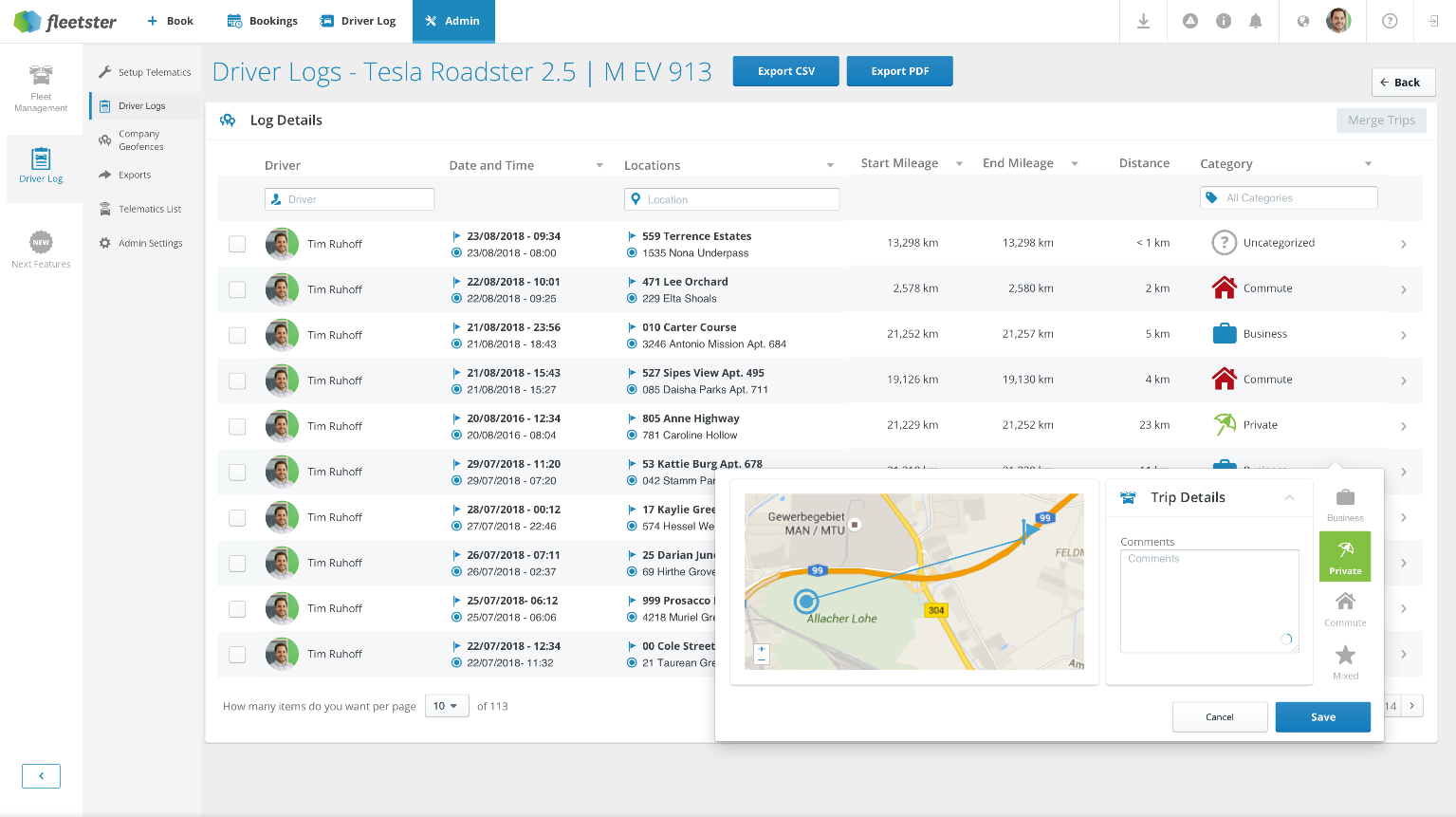The width and height of the screenshot is (1456, 817).
Task: Cancel the trip details popup
Action: (1220, 717)
